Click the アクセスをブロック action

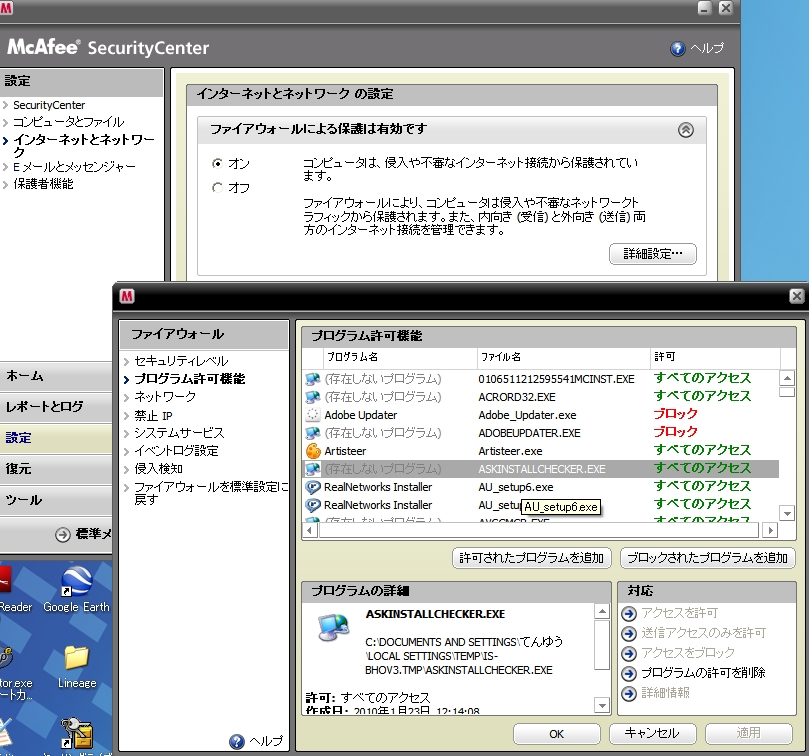(x=688, y=653)
